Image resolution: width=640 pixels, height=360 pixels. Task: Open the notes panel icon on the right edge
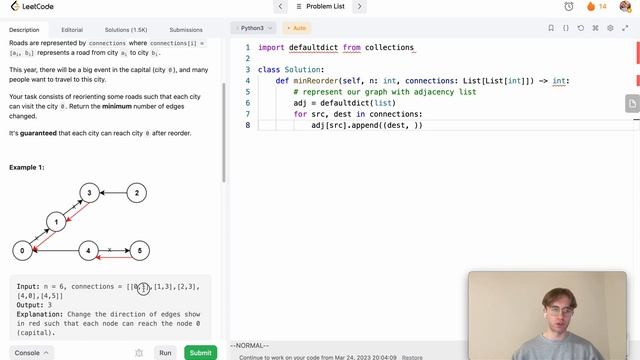[x=632, y=104]
